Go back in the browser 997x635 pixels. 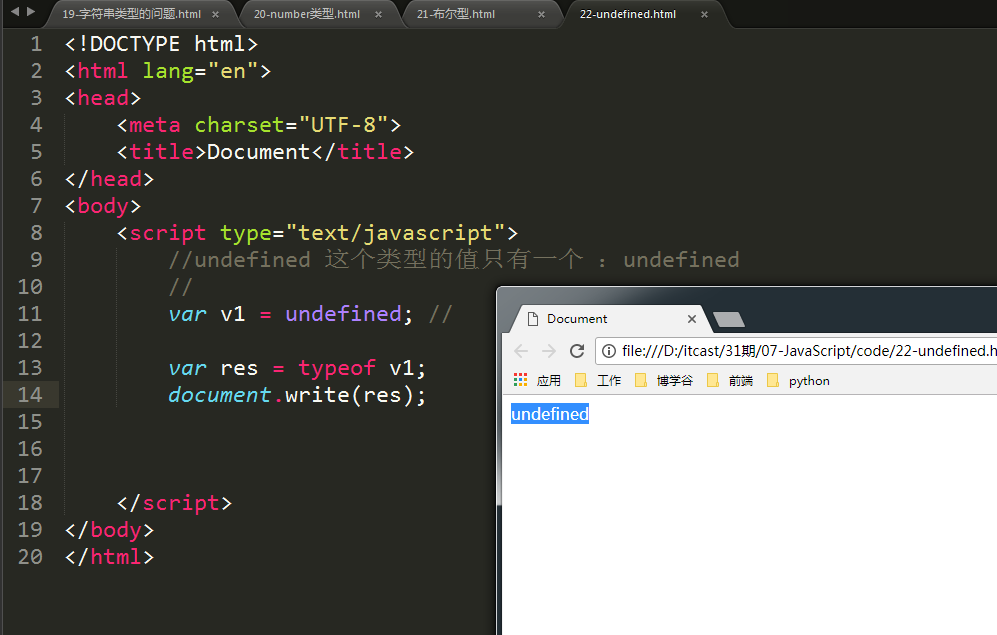point(521,351)
